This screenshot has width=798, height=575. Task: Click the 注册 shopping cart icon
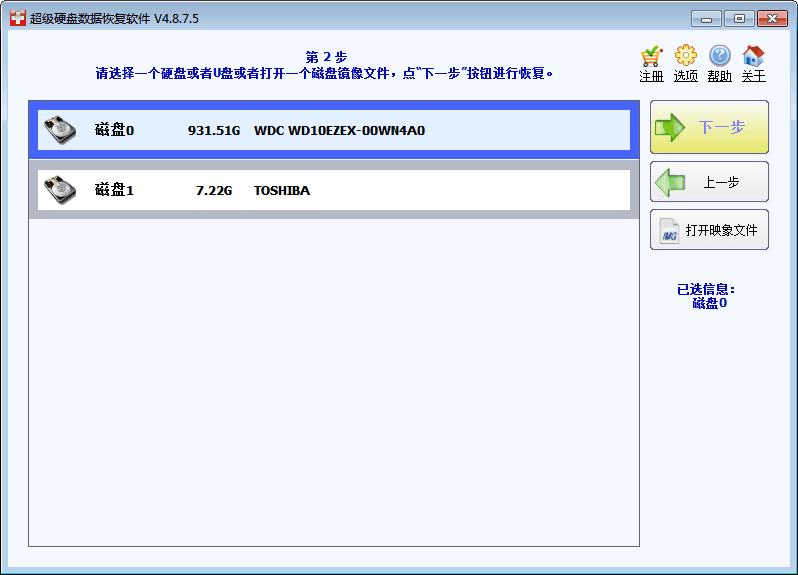tap(651, 56)
